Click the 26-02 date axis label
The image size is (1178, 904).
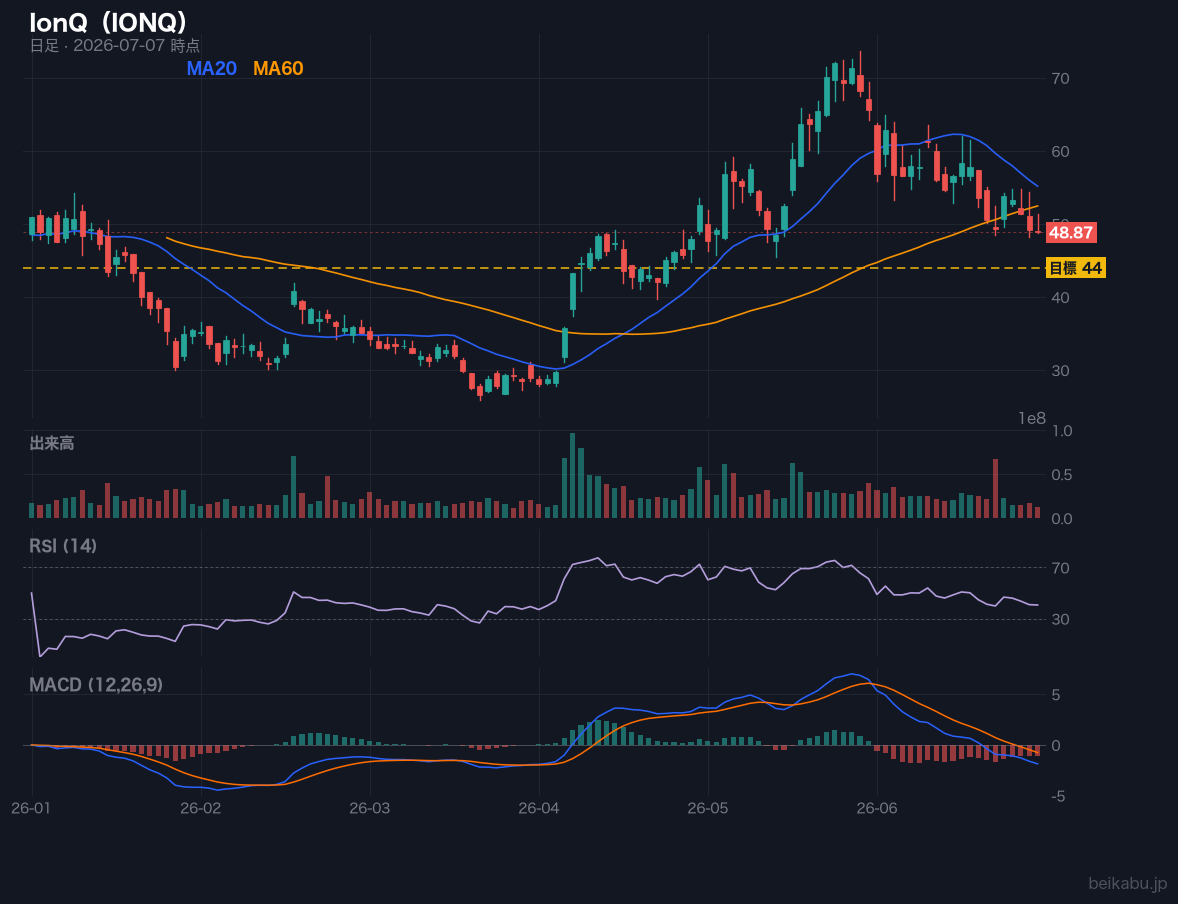201,809
